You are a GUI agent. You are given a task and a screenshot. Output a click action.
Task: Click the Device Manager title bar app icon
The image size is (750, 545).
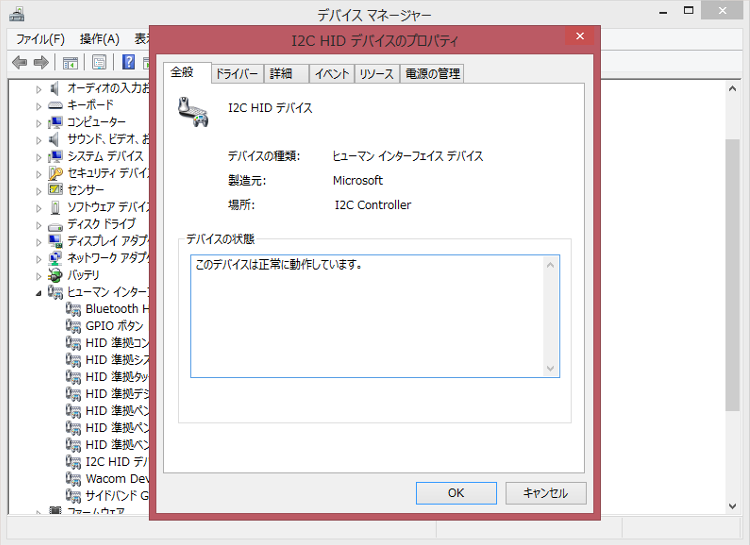(17, 14)
